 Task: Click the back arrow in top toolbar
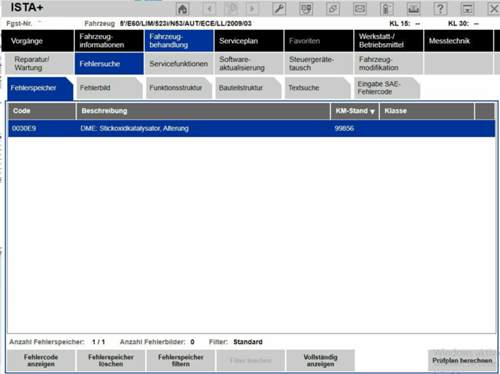(x=210, y=8)
